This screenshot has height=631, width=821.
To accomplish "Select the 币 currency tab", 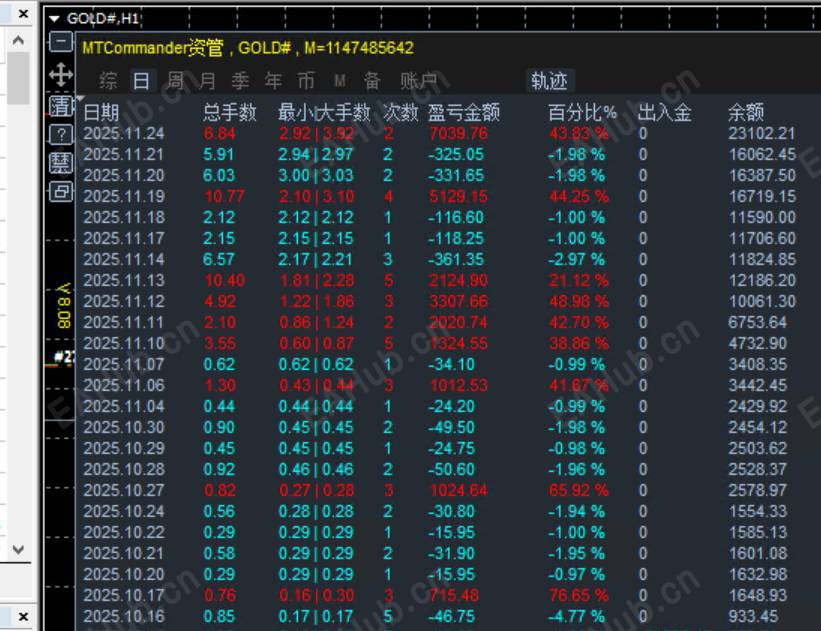I will pos(306,81).
